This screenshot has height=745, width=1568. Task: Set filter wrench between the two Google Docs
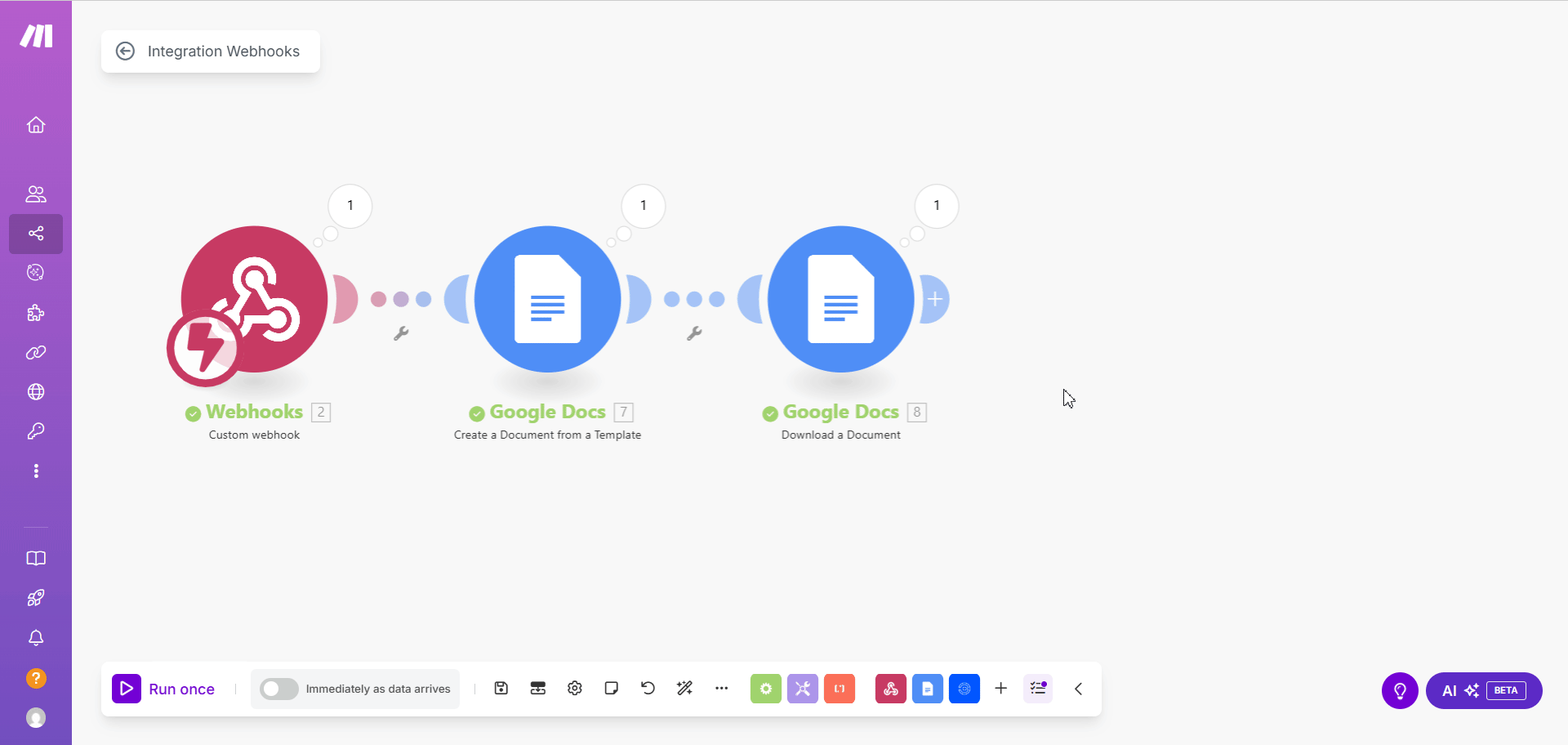(694, 333)
